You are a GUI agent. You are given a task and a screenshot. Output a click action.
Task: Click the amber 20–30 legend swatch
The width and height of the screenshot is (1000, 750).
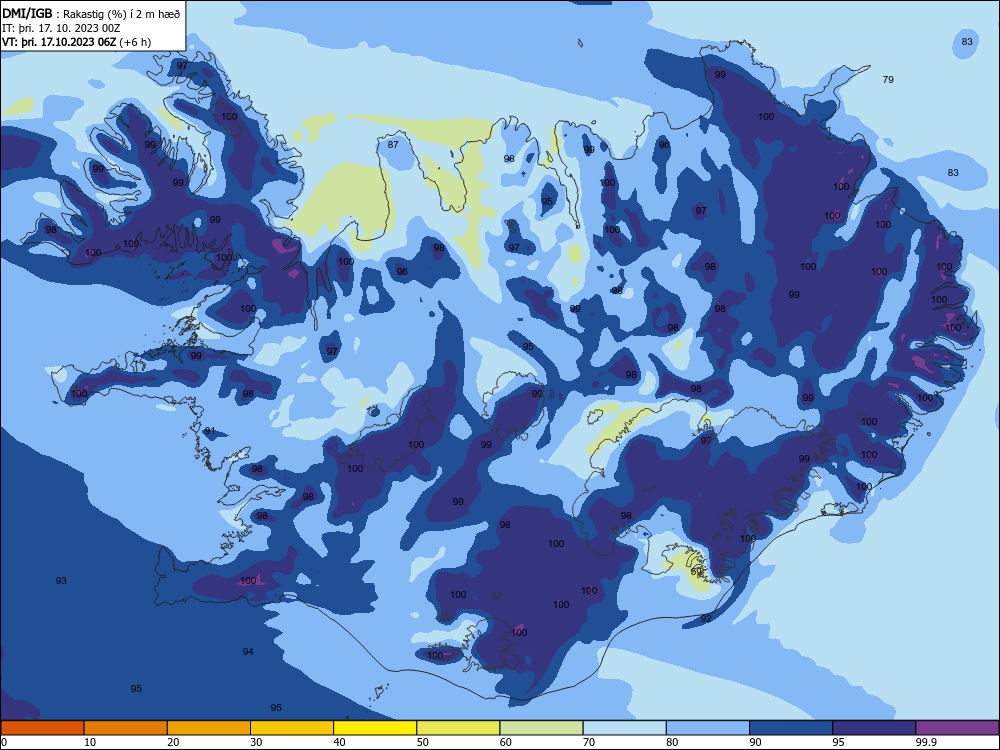209,728
